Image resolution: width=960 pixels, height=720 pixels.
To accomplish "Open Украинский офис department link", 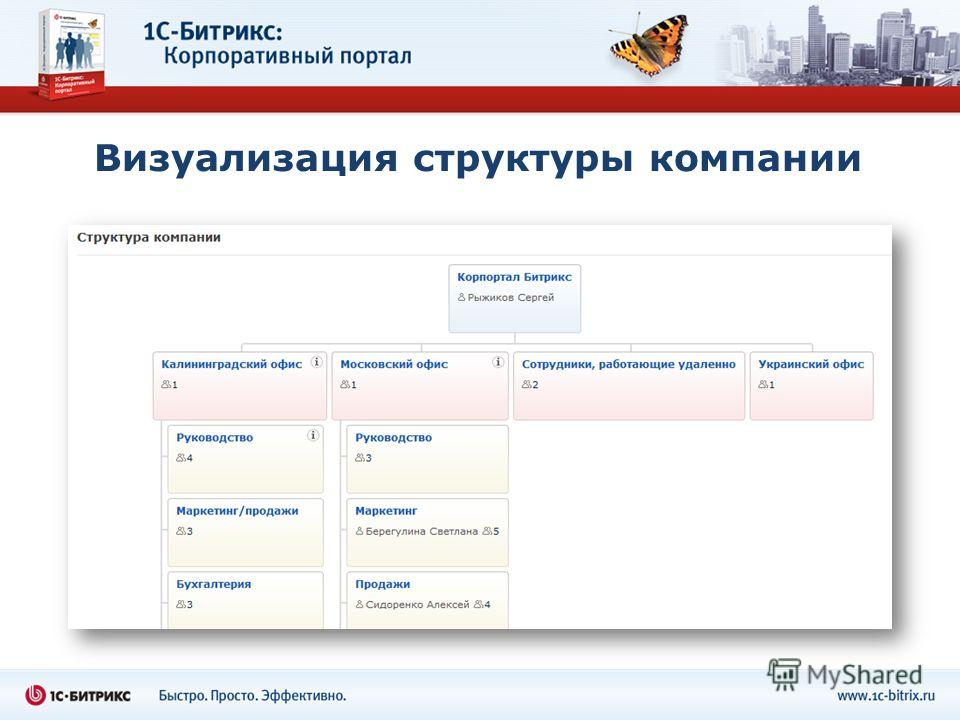I will point(811,364).
